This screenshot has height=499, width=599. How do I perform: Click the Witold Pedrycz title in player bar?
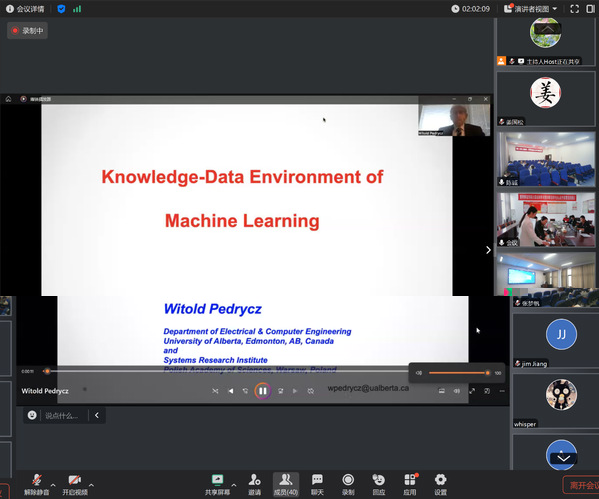coord(45,390)
